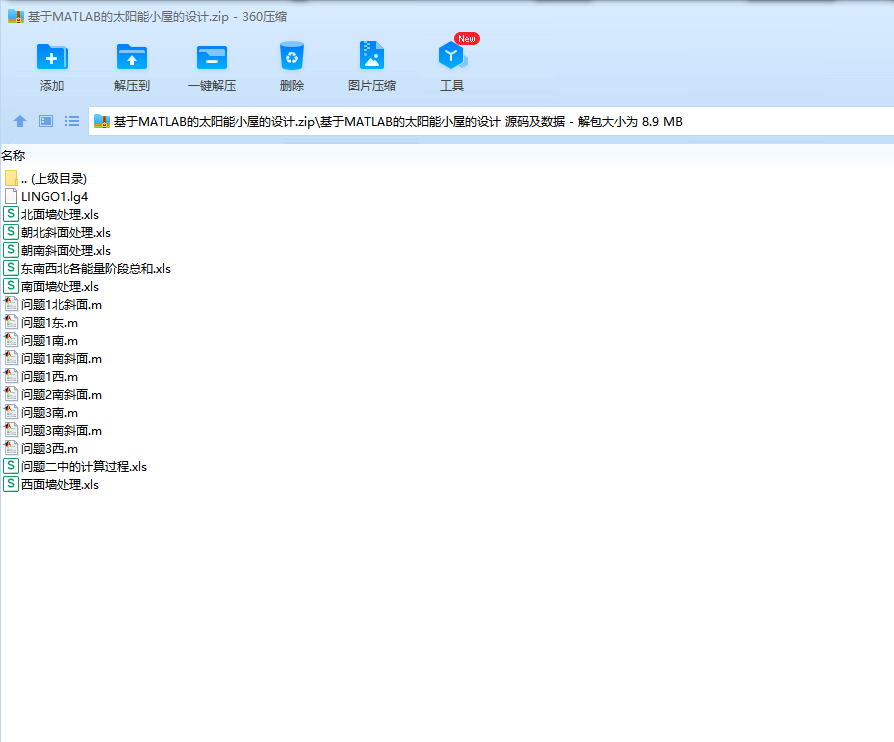The width and height of the screenshot is (894, 742).
Task: Select file 问题3南.m
Action: coord(41,412)
